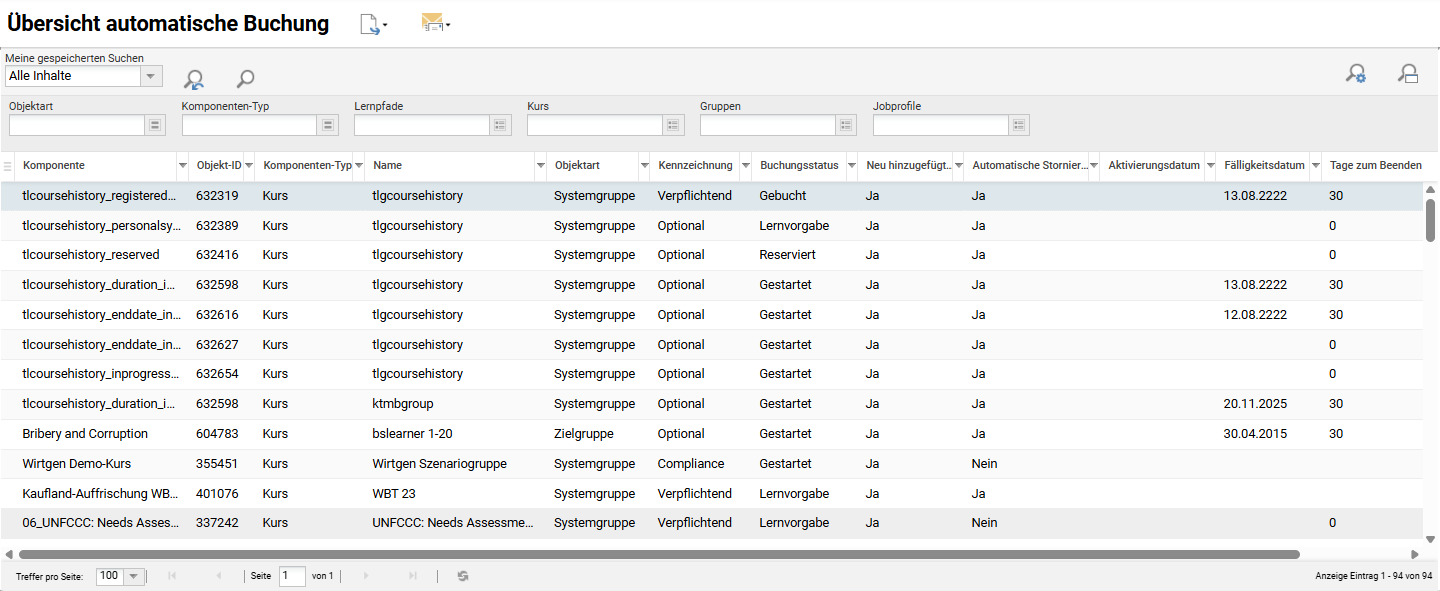Open the export document dropdown icon
Viewport: 1440px width, 591px height.
(372, 25)
